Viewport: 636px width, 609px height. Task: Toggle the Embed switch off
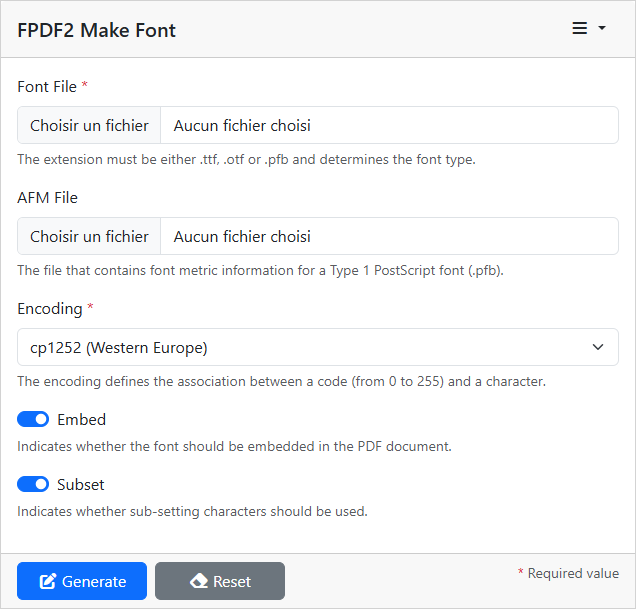33,419
